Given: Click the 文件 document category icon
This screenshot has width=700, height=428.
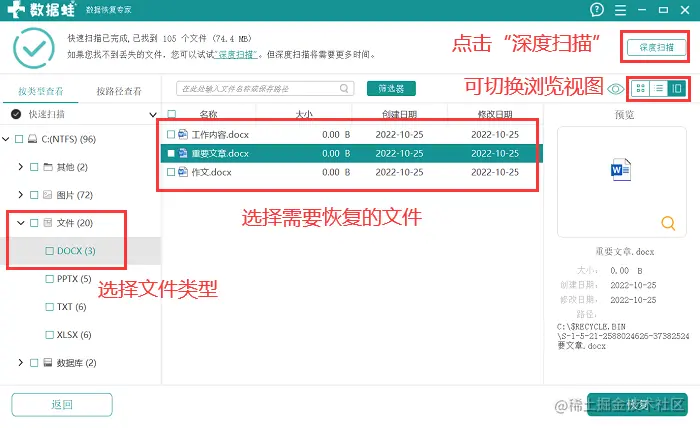Looking at the screenshot, I should [x=48, y=223].
